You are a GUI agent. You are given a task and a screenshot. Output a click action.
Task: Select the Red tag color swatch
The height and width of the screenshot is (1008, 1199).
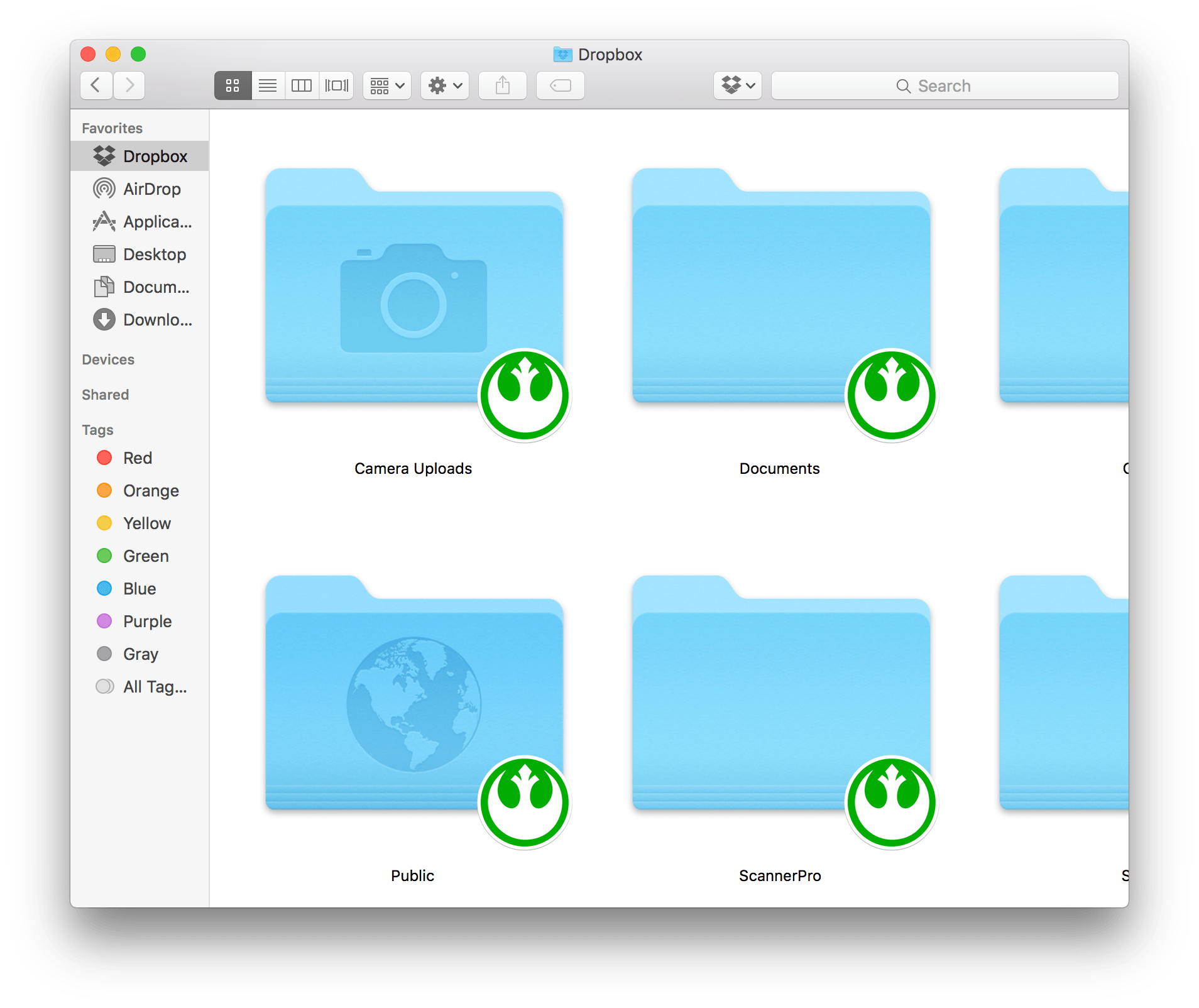tap(104, 457)
